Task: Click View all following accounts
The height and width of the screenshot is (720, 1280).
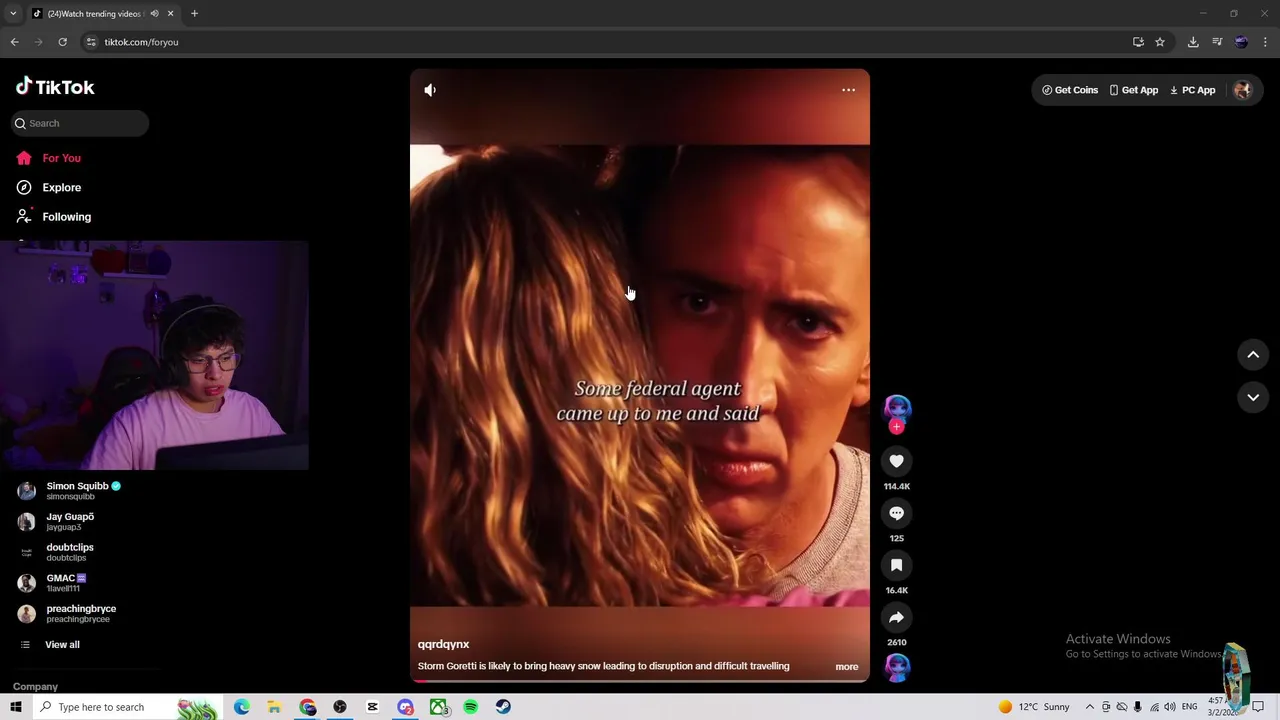Action: [50, 645]
